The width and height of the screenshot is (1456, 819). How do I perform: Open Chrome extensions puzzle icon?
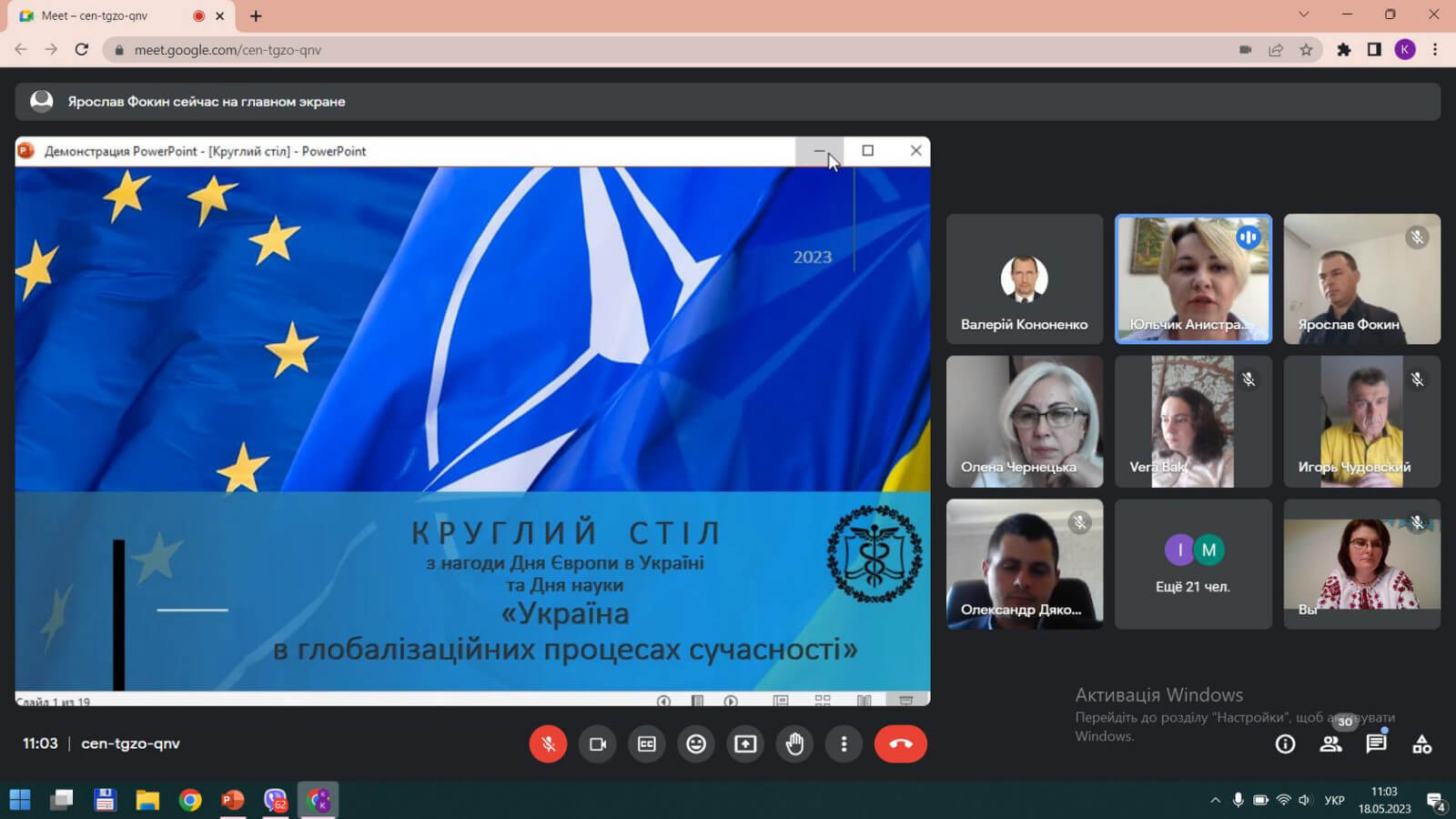click(1344, 50)
